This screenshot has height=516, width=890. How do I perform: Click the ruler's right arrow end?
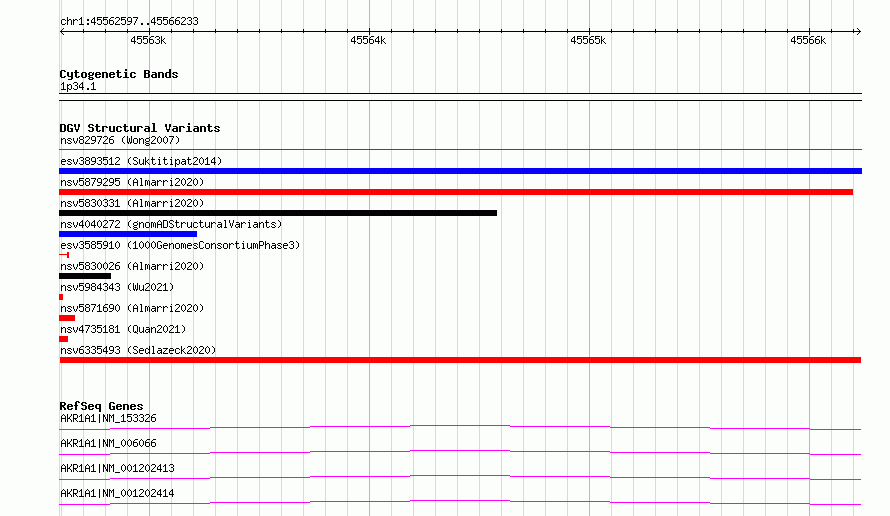(858, 31)
